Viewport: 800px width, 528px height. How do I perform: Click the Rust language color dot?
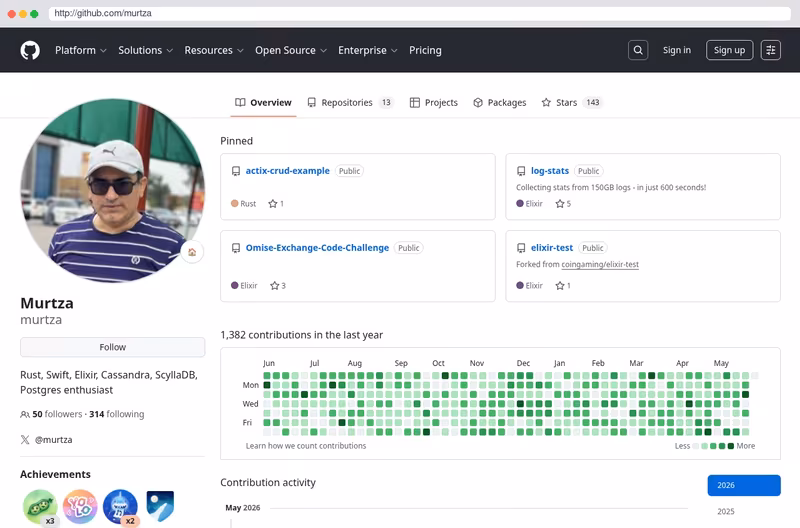pos(235,204)
